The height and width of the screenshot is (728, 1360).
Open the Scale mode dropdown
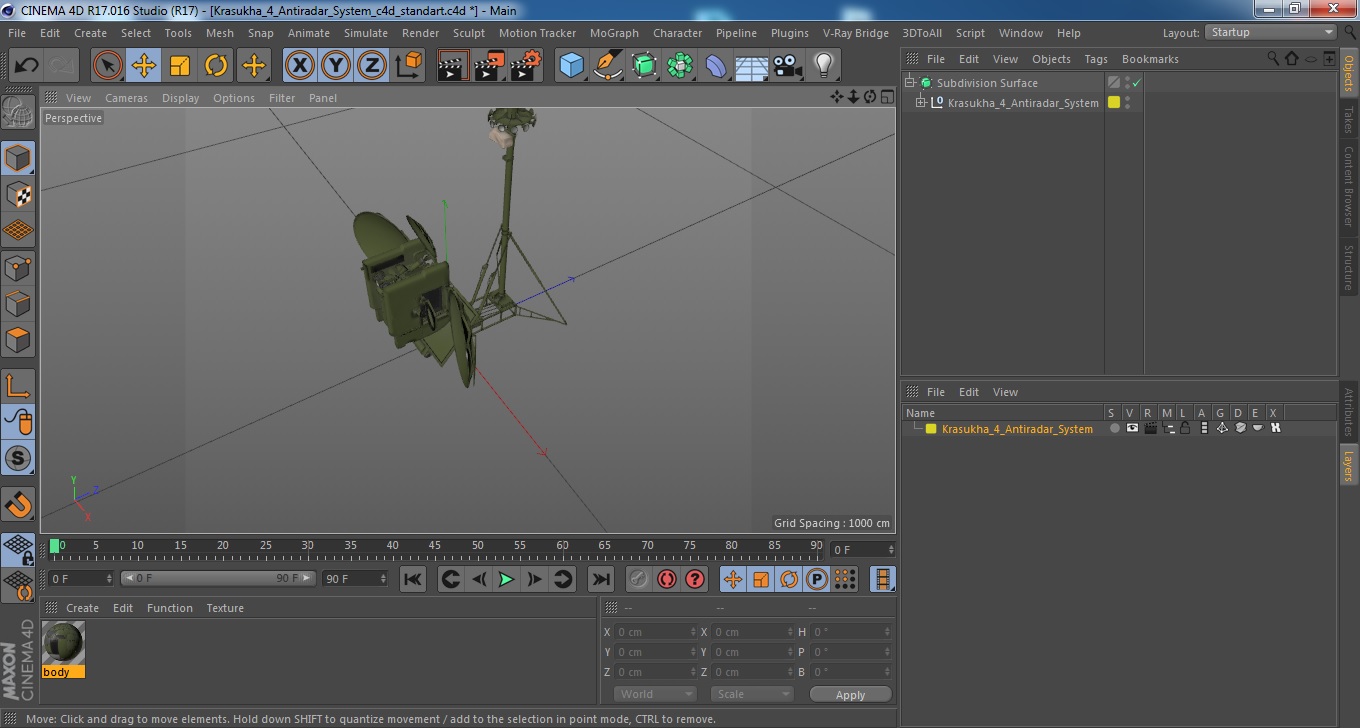[752, 694]
